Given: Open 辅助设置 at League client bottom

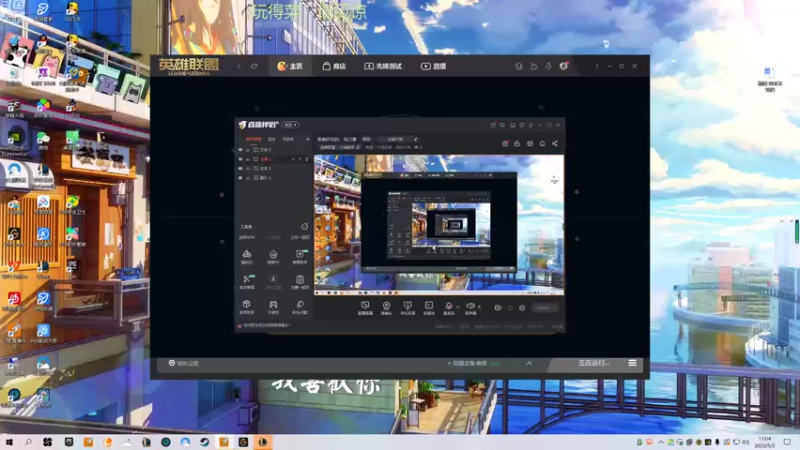Looking at the screenshot, I should [184, 363].
